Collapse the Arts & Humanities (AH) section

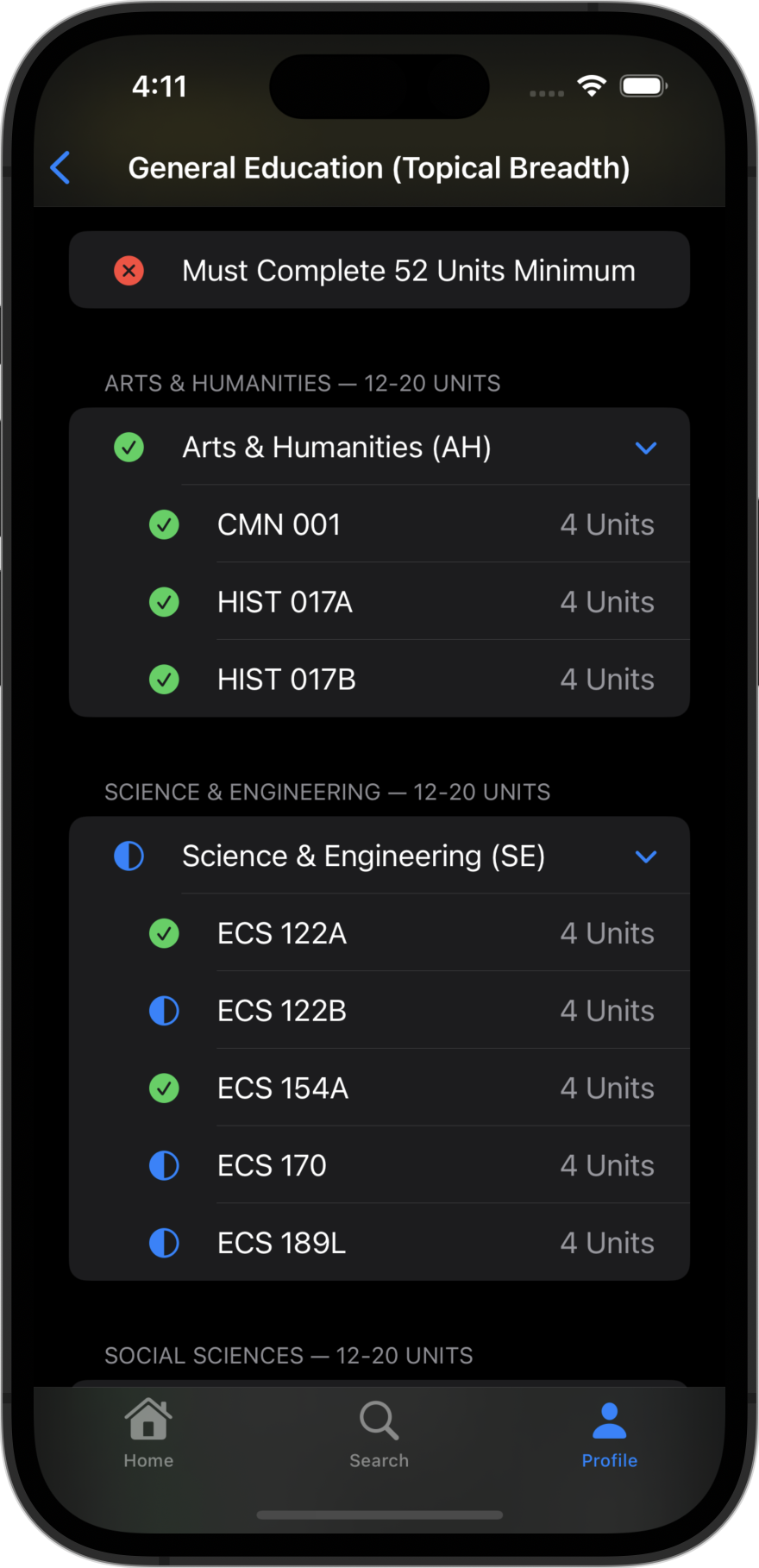point(646,448)
